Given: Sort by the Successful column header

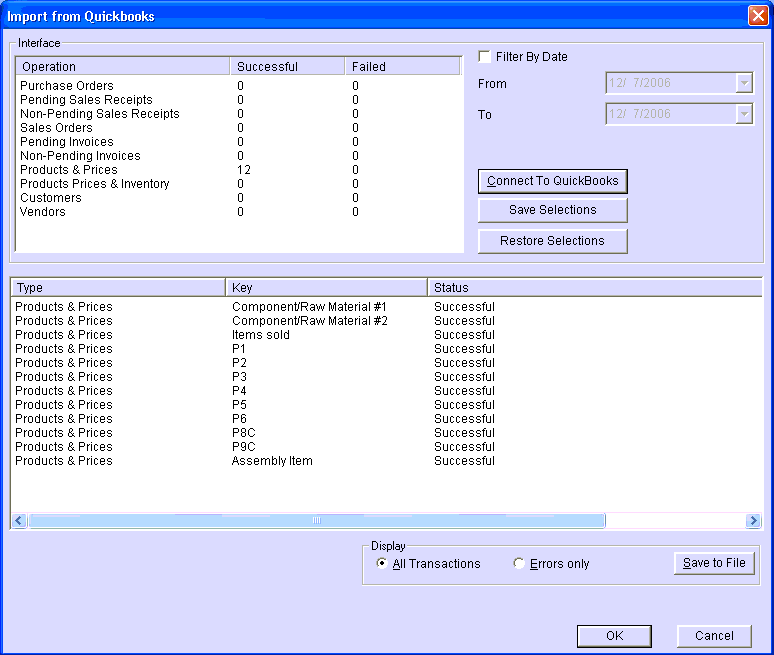Looking at the screenshot, I should 287,67.
